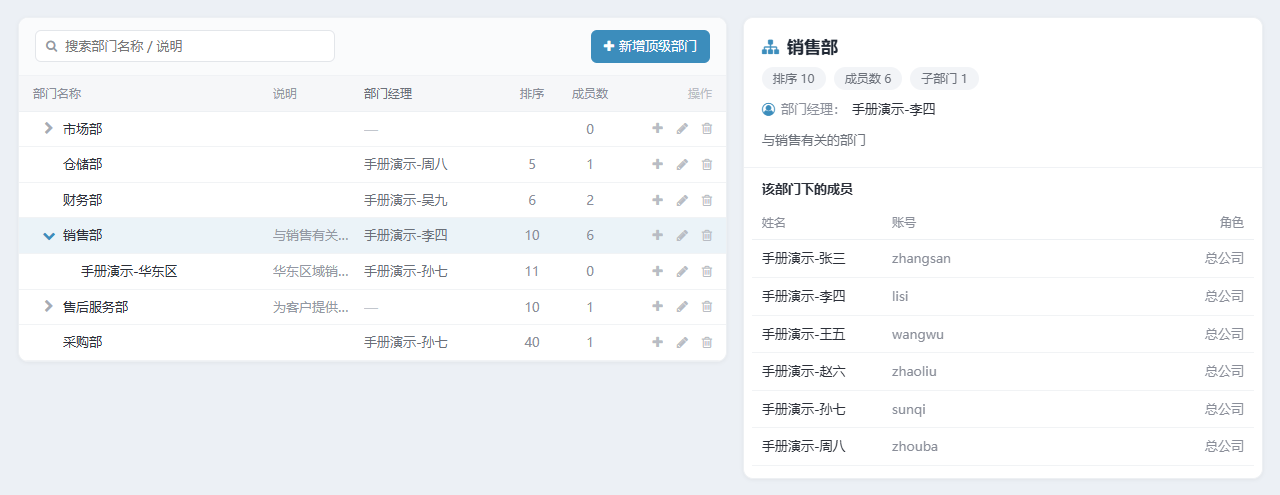1280x495 pixels.
Task: Delete the 售后服务部 department row
Action: click(707, 306)
